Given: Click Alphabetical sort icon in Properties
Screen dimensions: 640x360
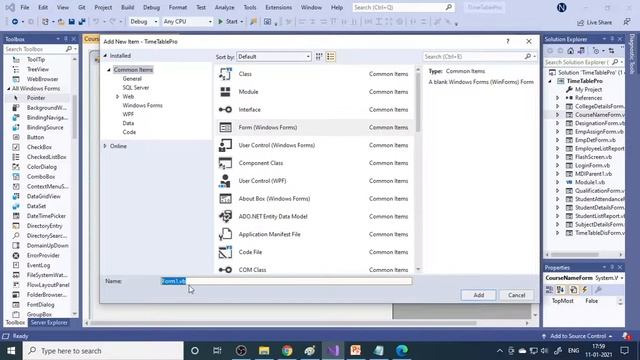Looking at the screenshot, I should (560, 289).
